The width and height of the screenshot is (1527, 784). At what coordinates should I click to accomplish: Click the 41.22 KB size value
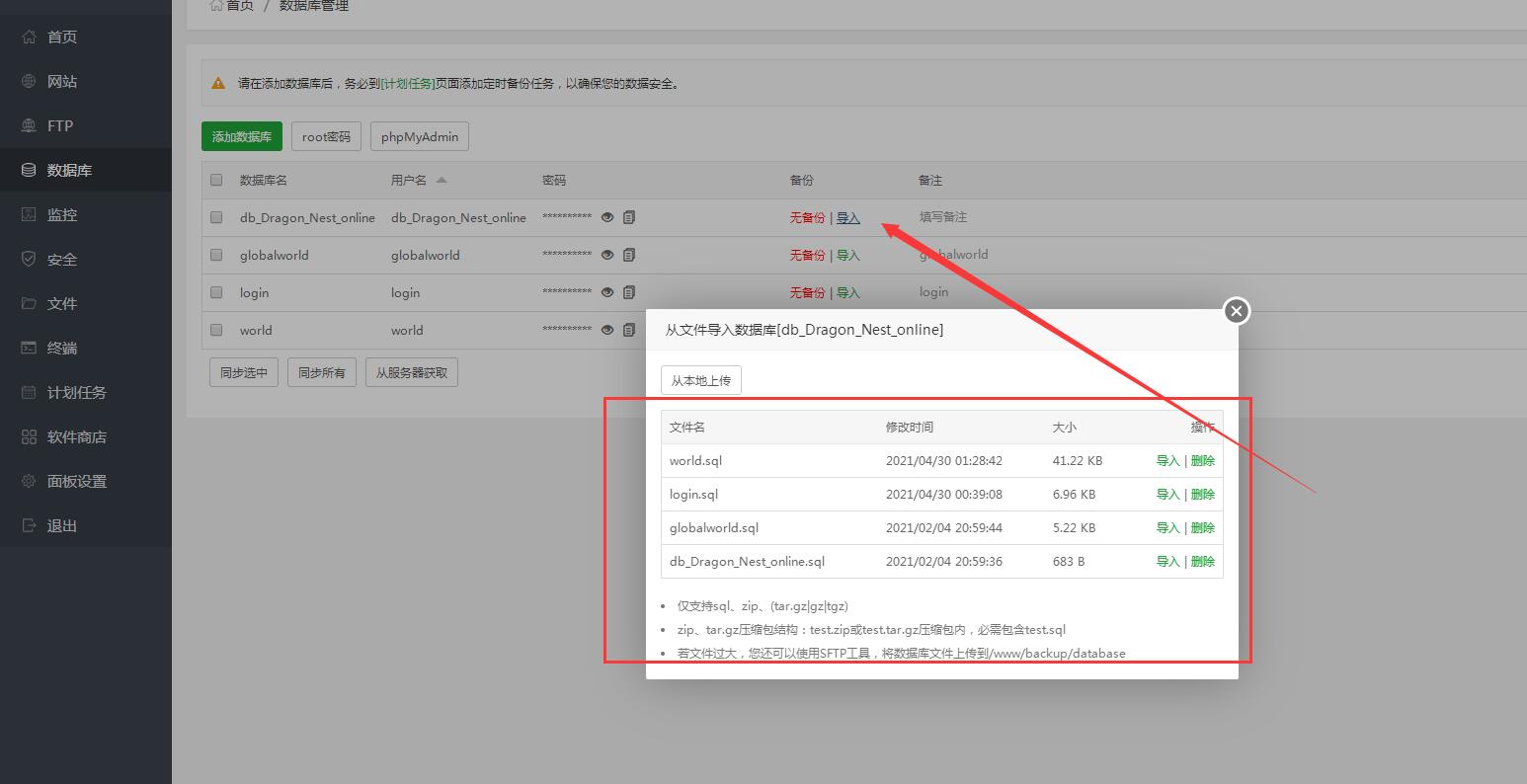point(1078,460)
